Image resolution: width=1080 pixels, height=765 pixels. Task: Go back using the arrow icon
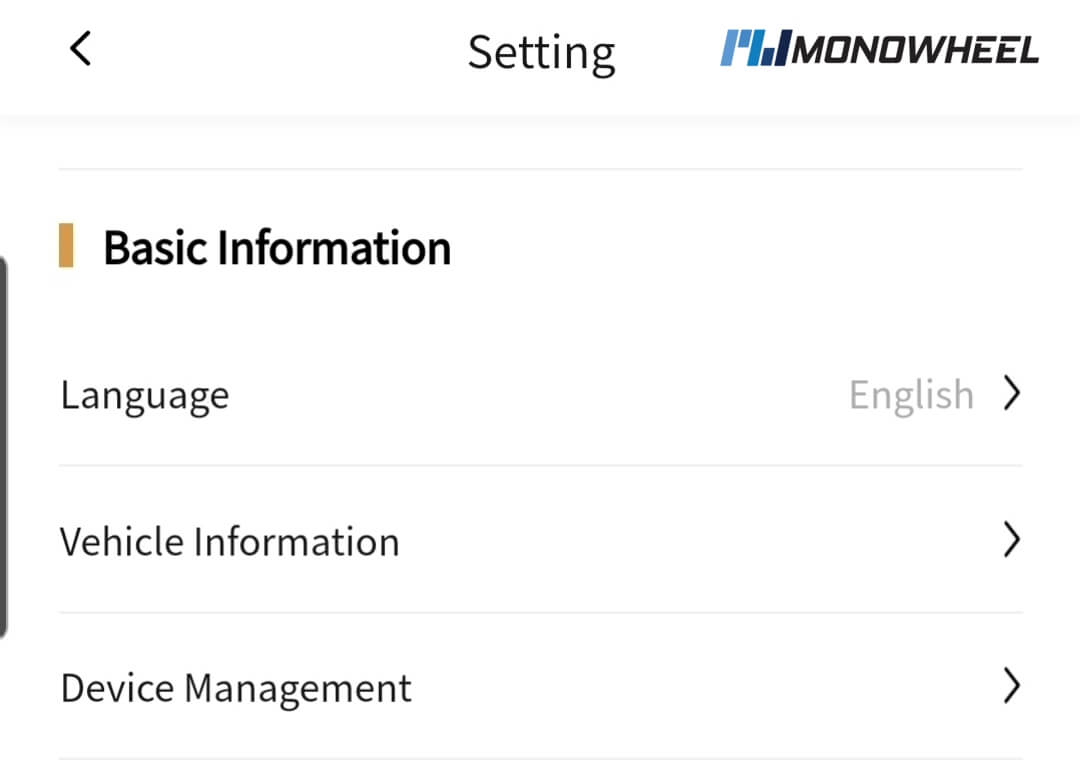coord(81,48)
